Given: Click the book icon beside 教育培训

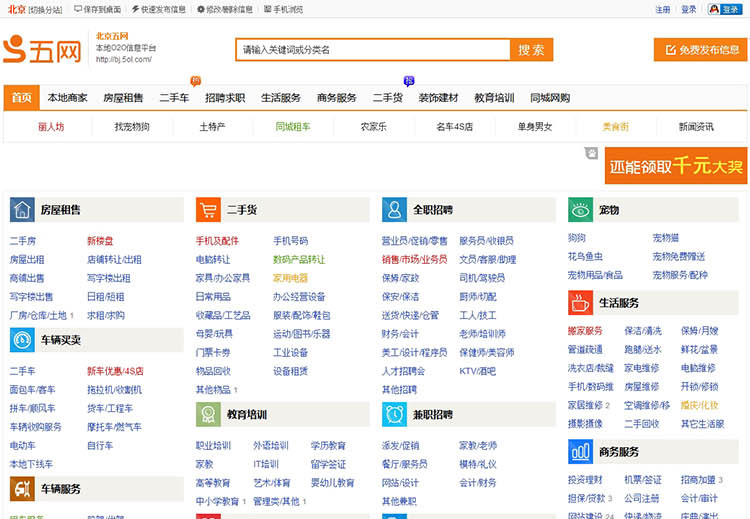Looking at the screenshot, I should tap(209, 414).
